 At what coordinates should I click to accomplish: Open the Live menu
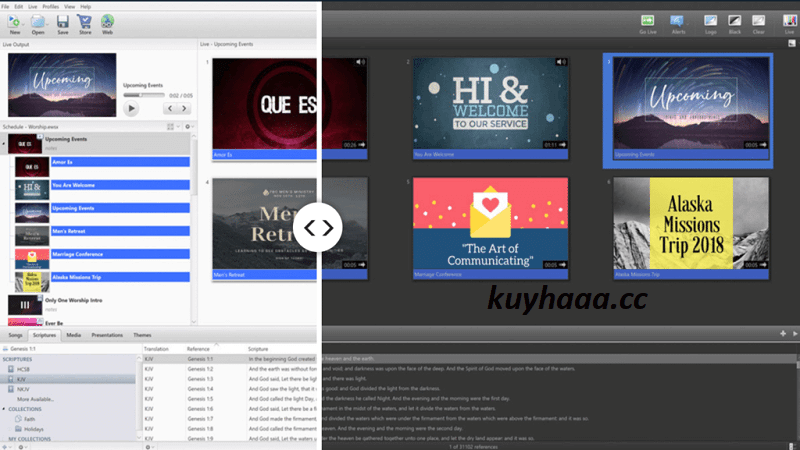33,7
